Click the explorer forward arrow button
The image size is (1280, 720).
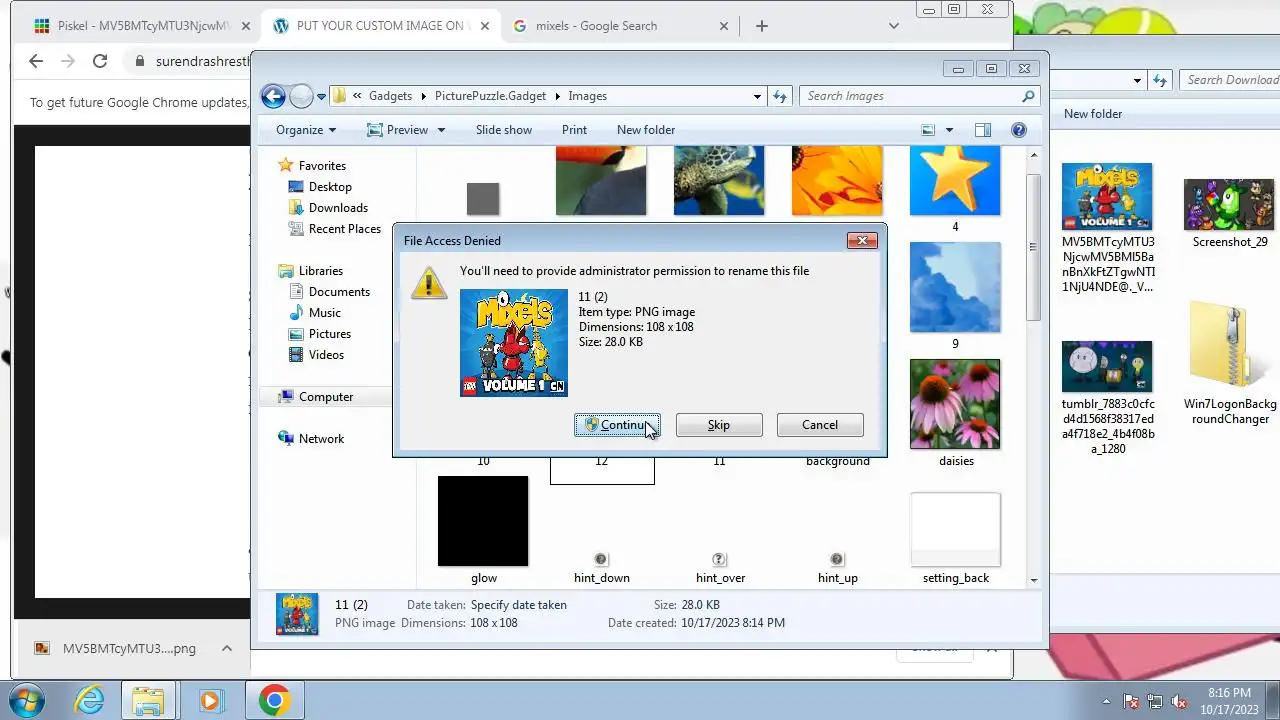pyautogui.click(x=301, y=96)
